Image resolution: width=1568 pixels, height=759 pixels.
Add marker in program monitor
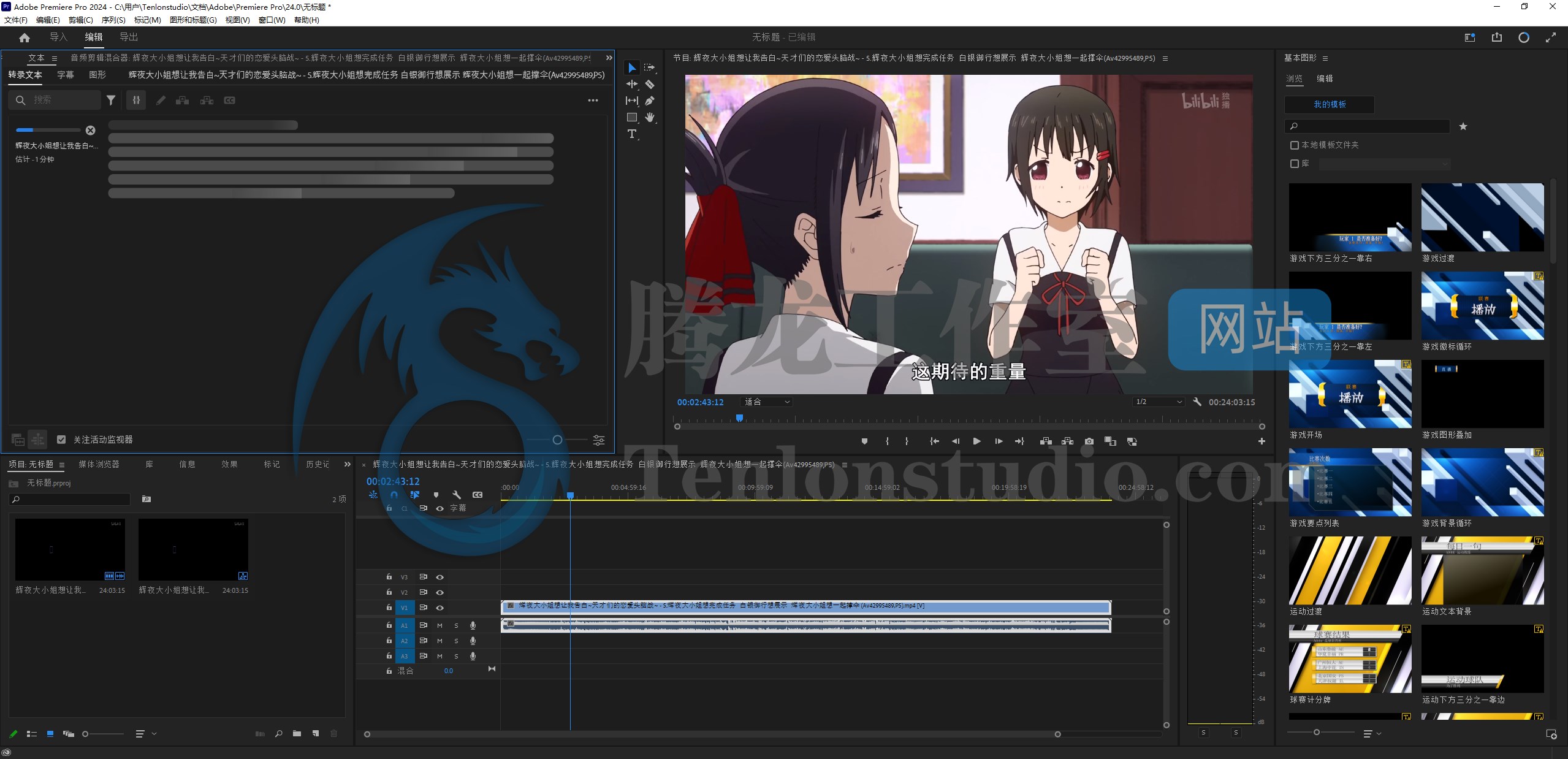click(x=864, y=441)
